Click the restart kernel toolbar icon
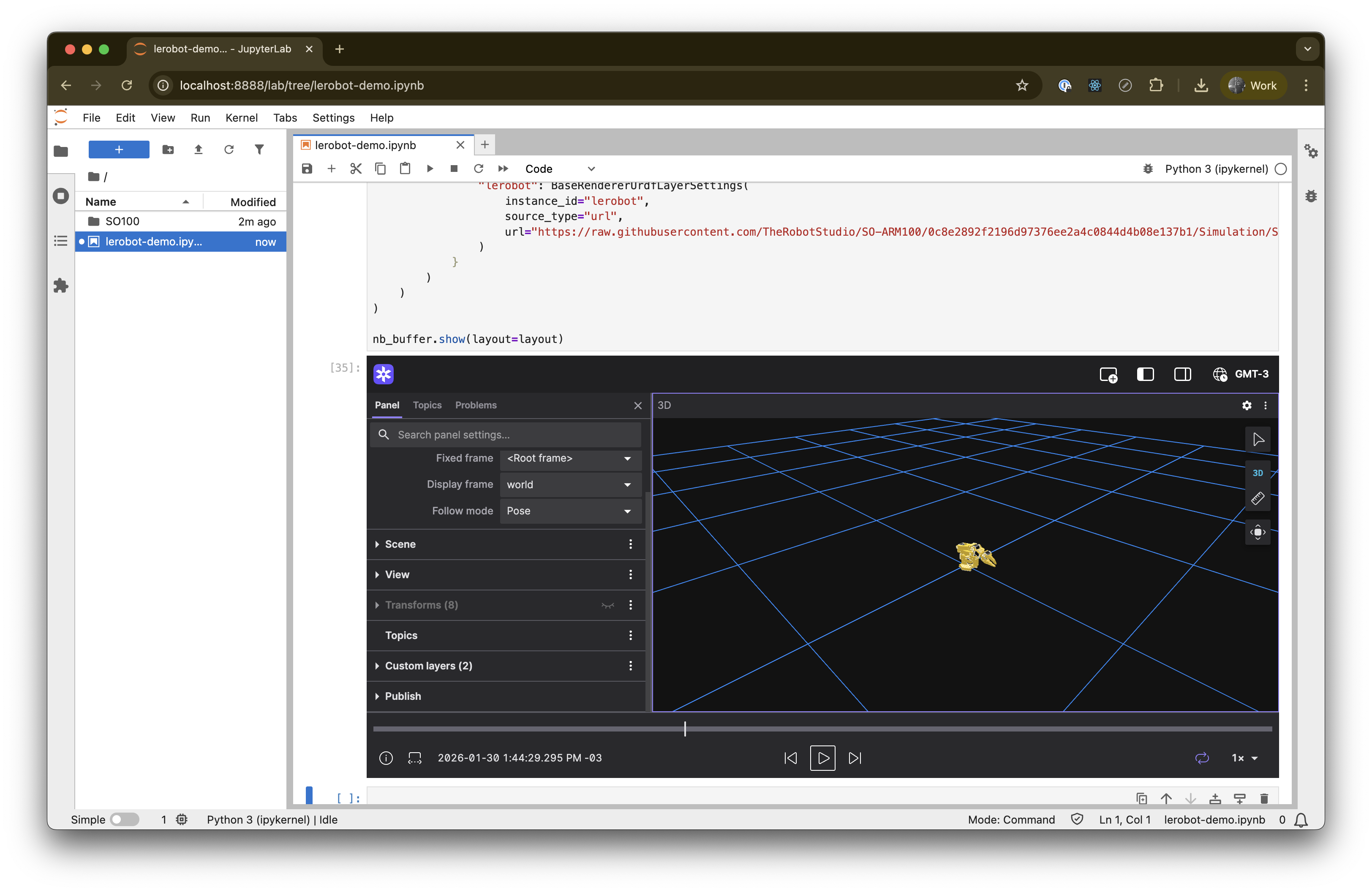The height and width of the screenshot is (892, 1372). click(x=479, y=168)
